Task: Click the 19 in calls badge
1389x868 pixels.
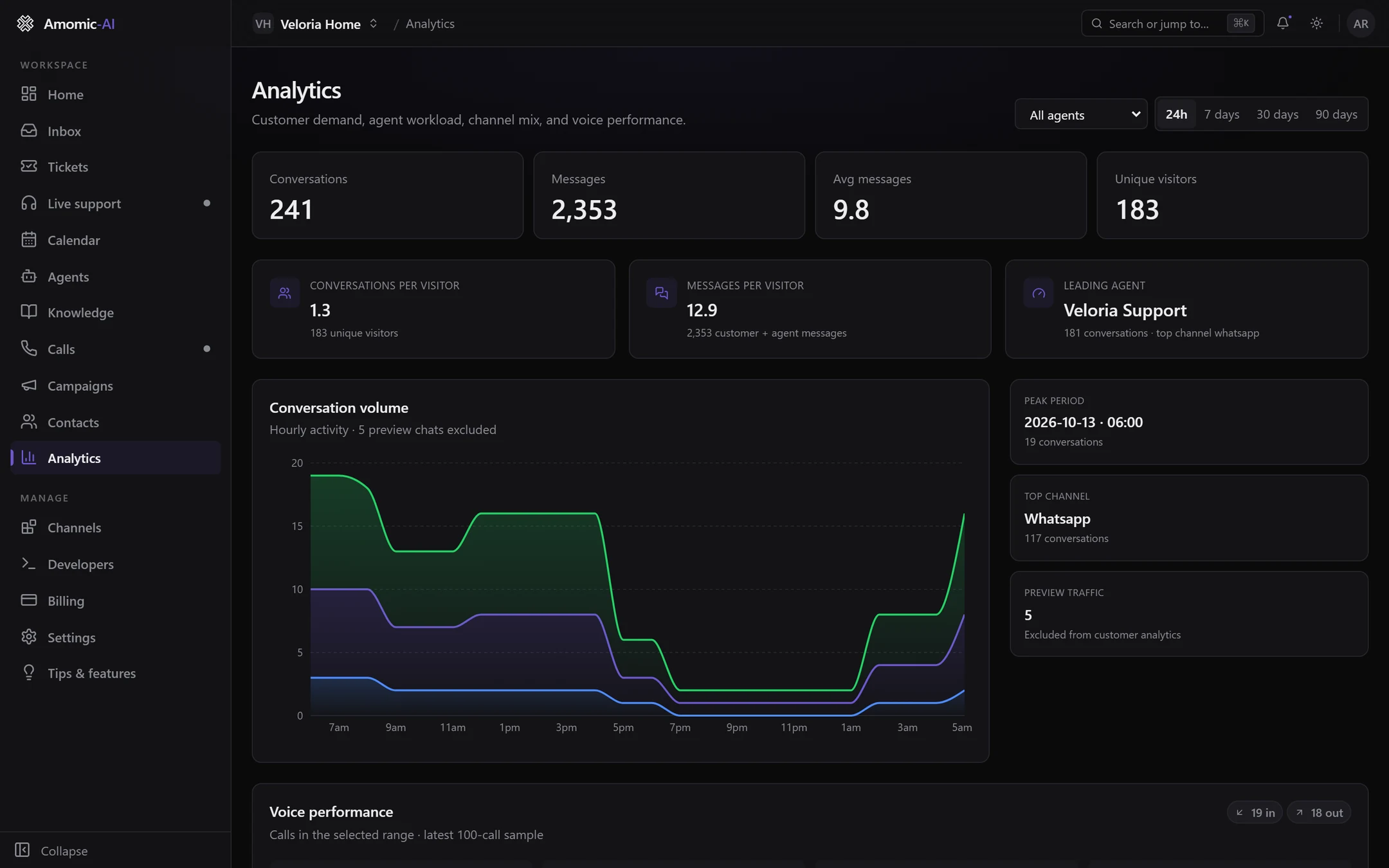Action: point(1255,812)
